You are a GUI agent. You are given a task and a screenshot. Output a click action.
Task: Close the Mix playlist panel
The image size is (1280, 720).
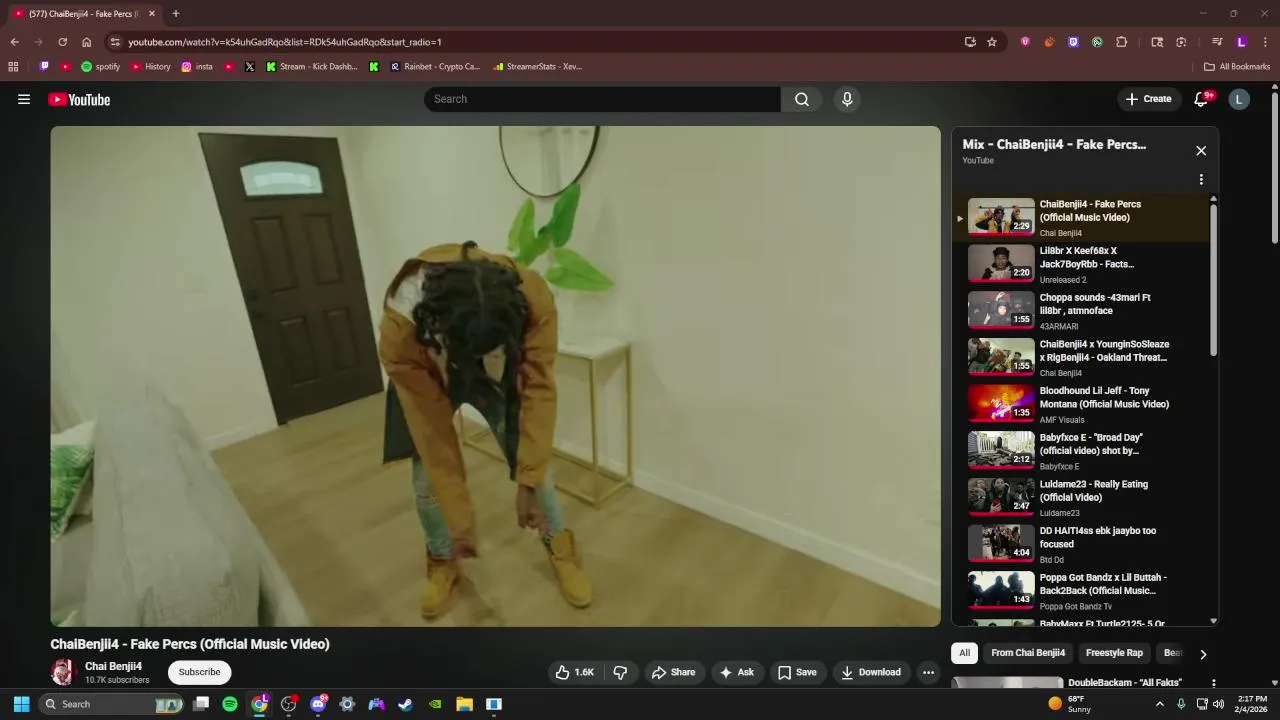pyautogui.click(x=1201, y=150)
